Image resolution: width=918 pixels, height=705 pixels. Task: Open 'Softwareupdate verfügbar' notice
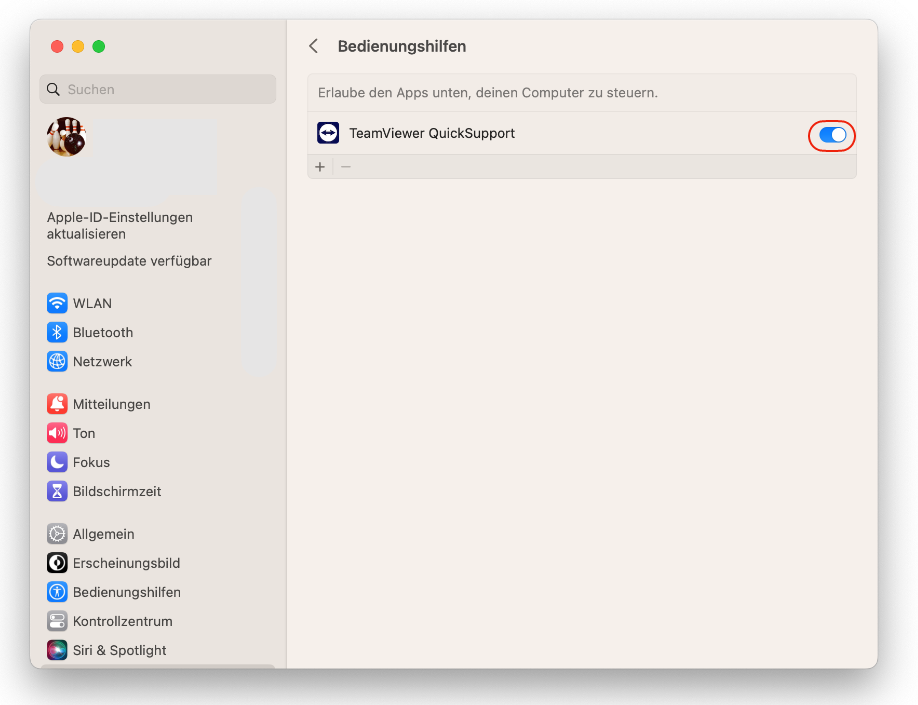click(x=129, y=261)
